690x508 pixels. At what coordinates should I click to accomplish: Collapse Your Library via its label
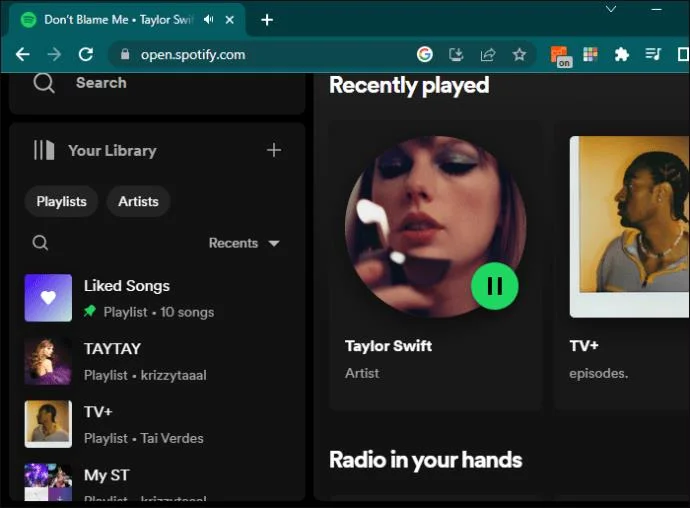[x=112, y=151]
